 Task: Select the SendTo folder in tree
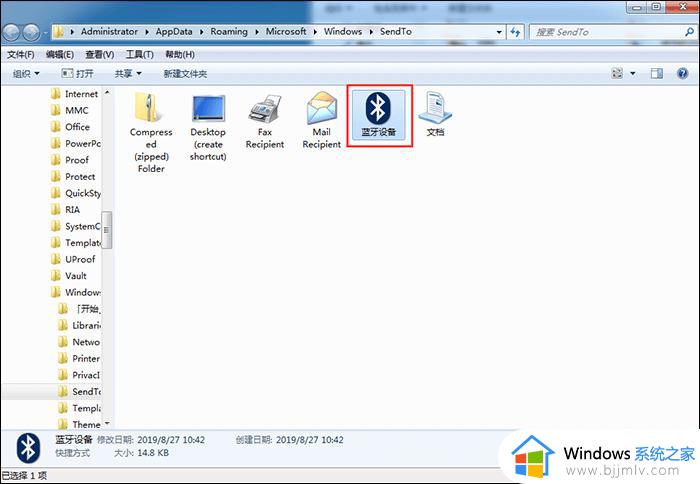click(x=79, y=392)
